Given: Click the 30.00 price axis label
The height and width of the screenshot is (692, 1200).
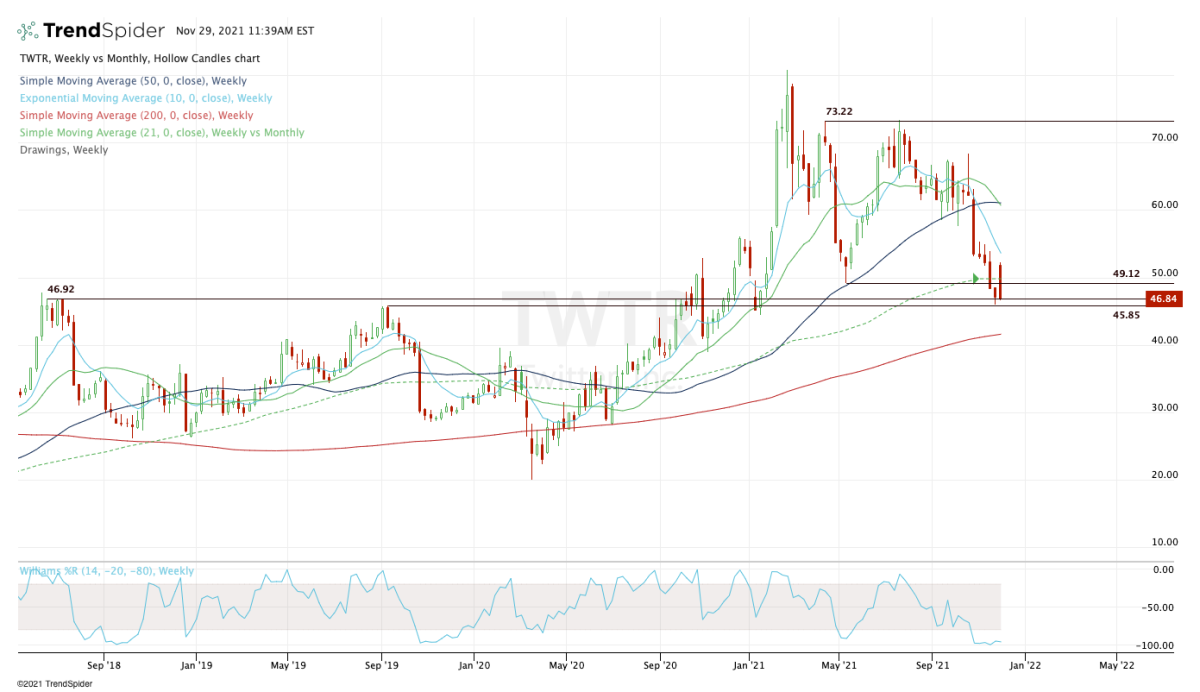Looking at the screenshot, I should point(1164,408).
